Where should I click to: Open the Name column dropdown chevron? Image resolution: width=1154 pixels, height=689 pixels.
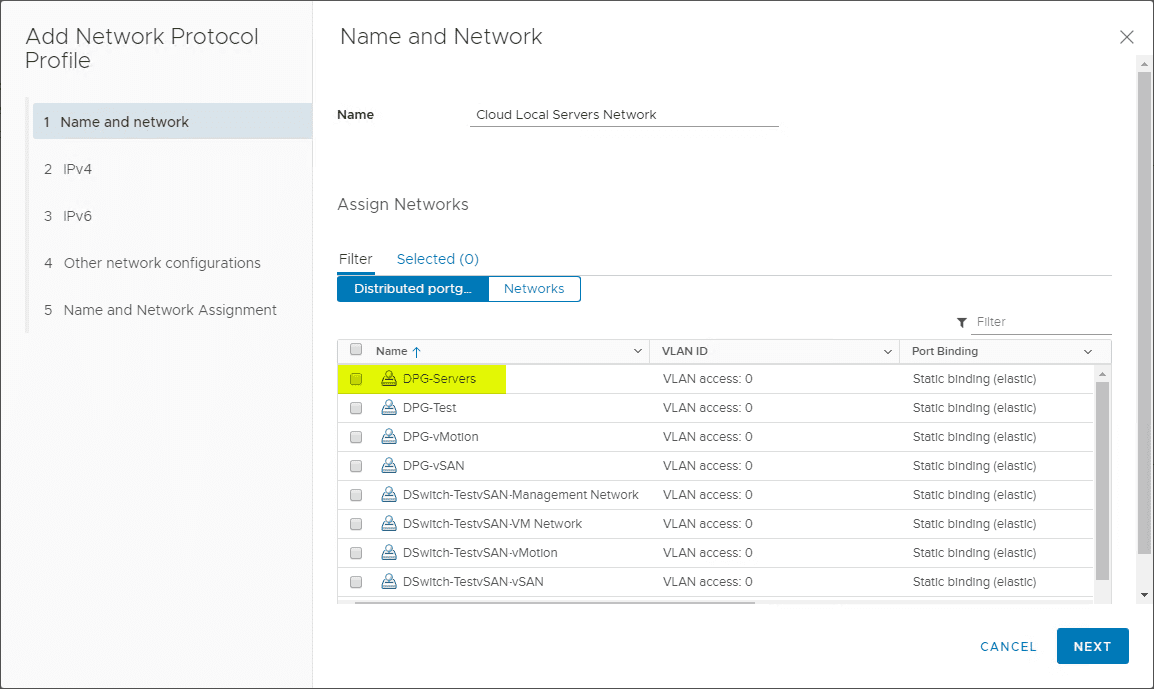click(x=638, y=352)
